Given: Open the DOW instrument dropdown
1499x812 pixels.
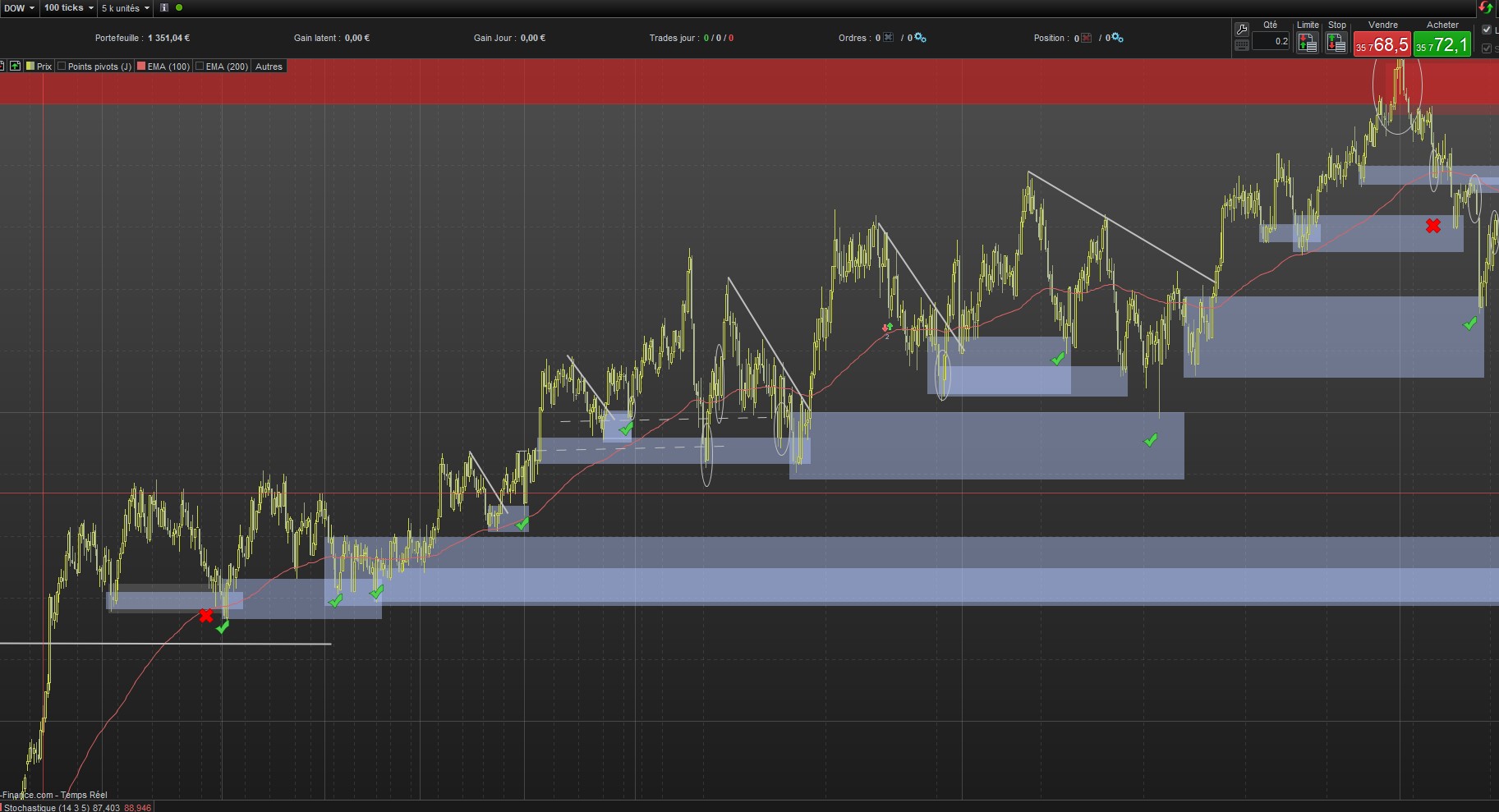Looking at the screenshot, I should pyautogui.click(x=19, y=8).
